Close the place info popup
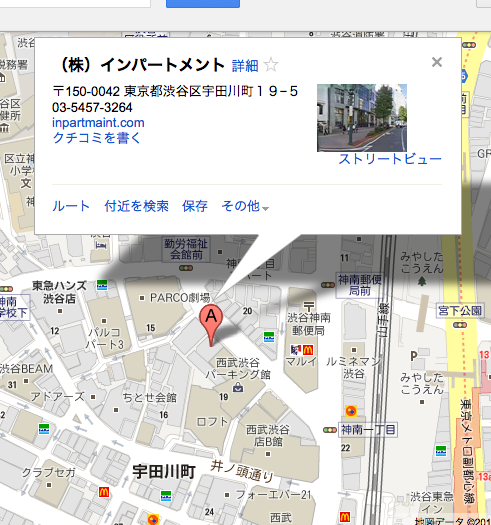This screenshot has height=525, width=491. point(437,62)
